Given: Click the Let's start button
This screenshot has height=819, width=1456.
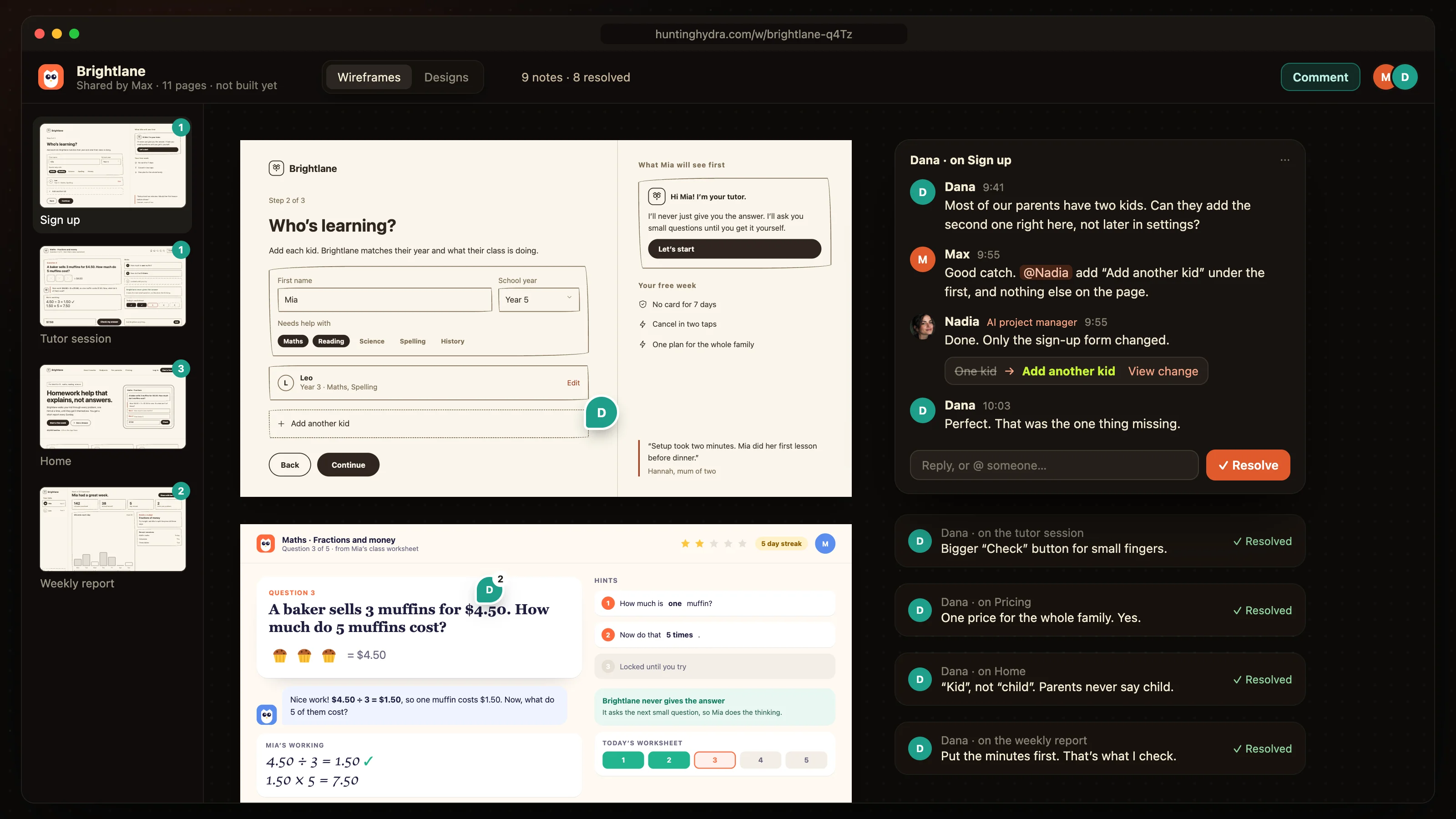Looking at the screenshot, I should coord(734,249).
